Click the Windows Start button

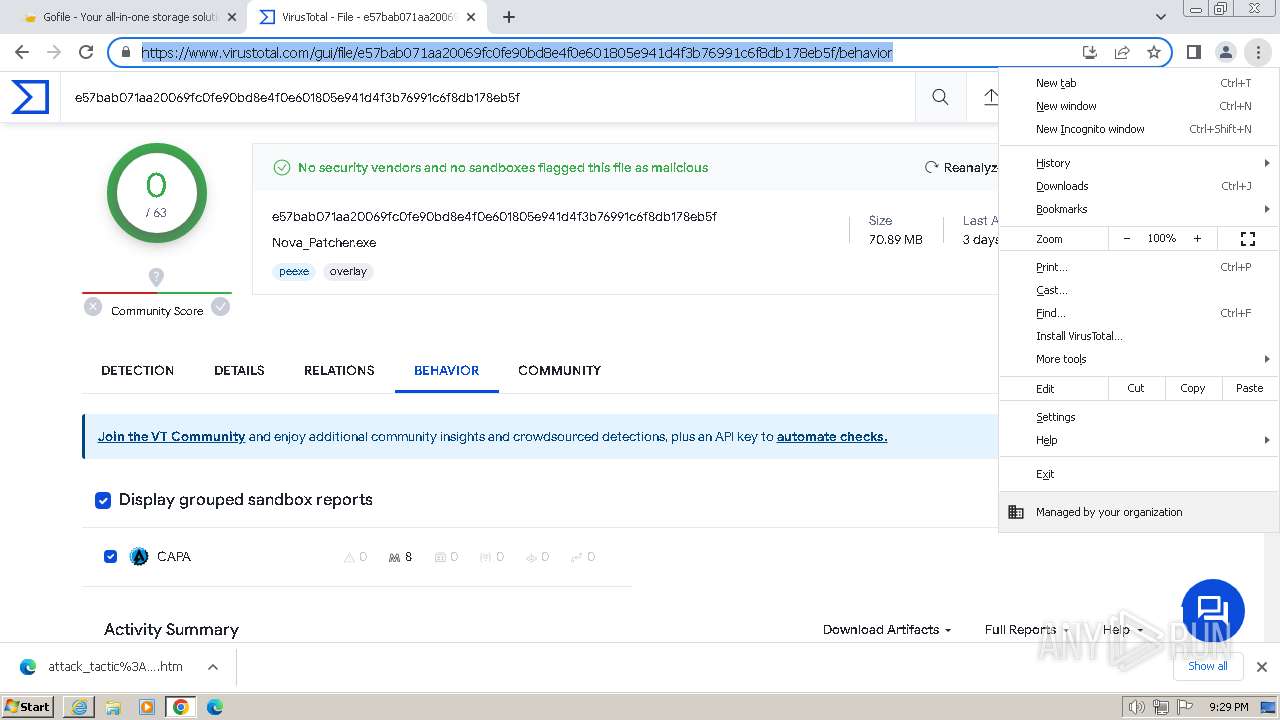29,707
